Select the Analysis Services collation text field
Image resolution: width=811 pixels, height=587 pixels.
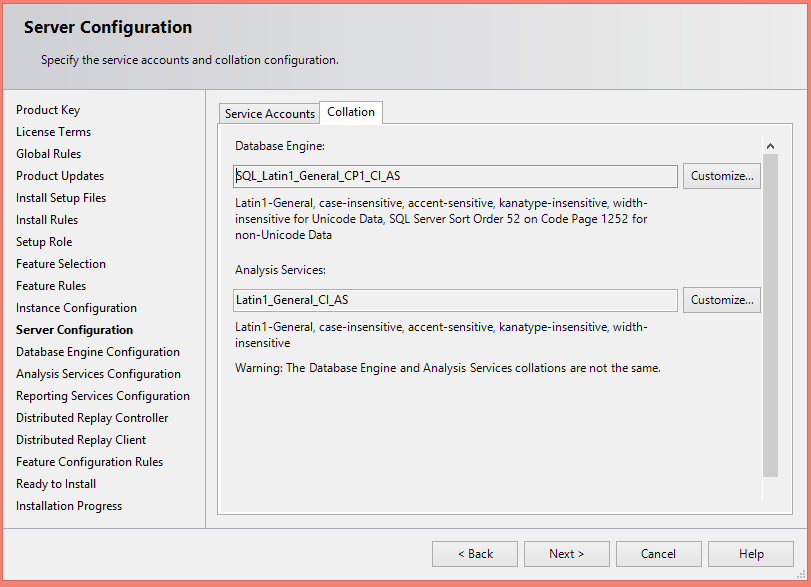point(455,299)
